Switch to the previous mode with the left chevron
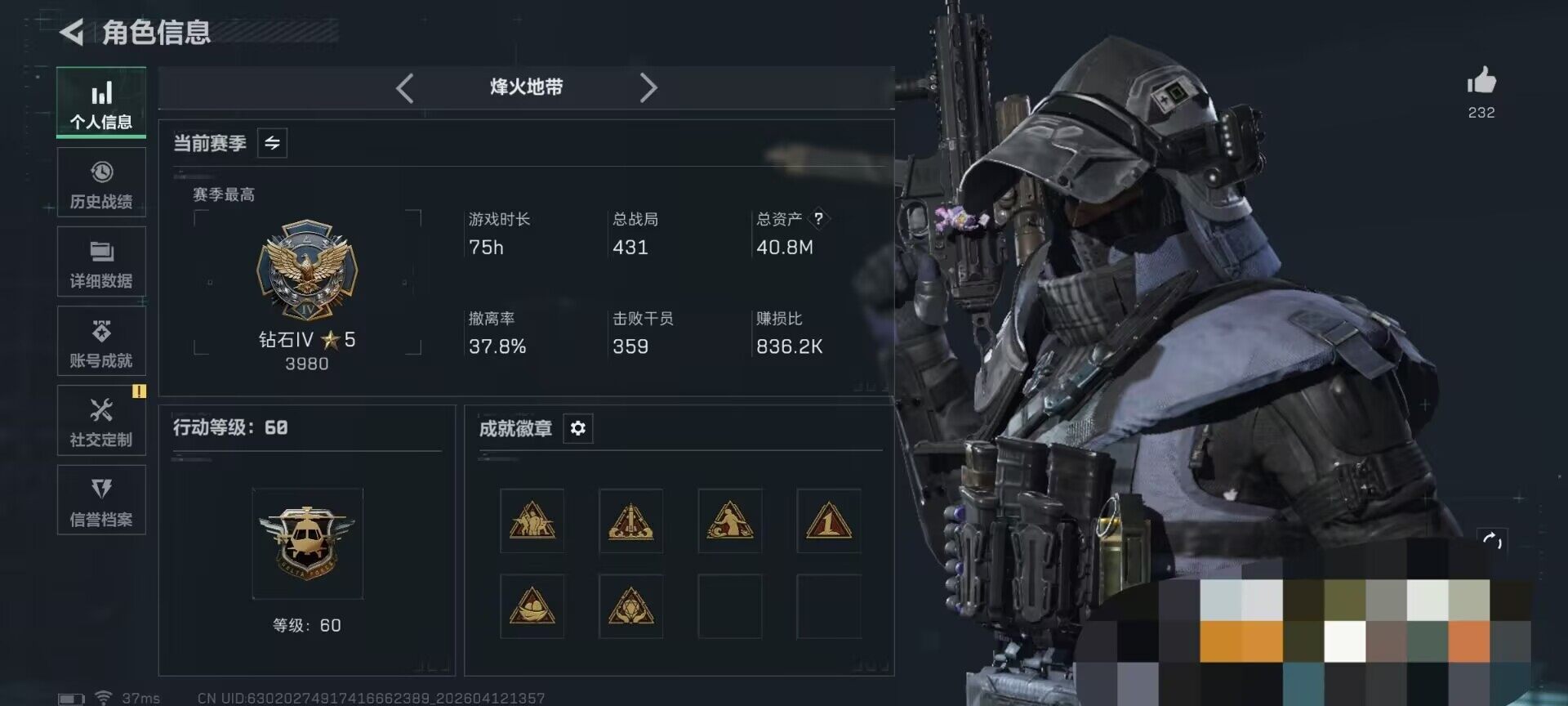Image resolution: width=1568 pixels, height=706 pixels. (x=404, y=87)
